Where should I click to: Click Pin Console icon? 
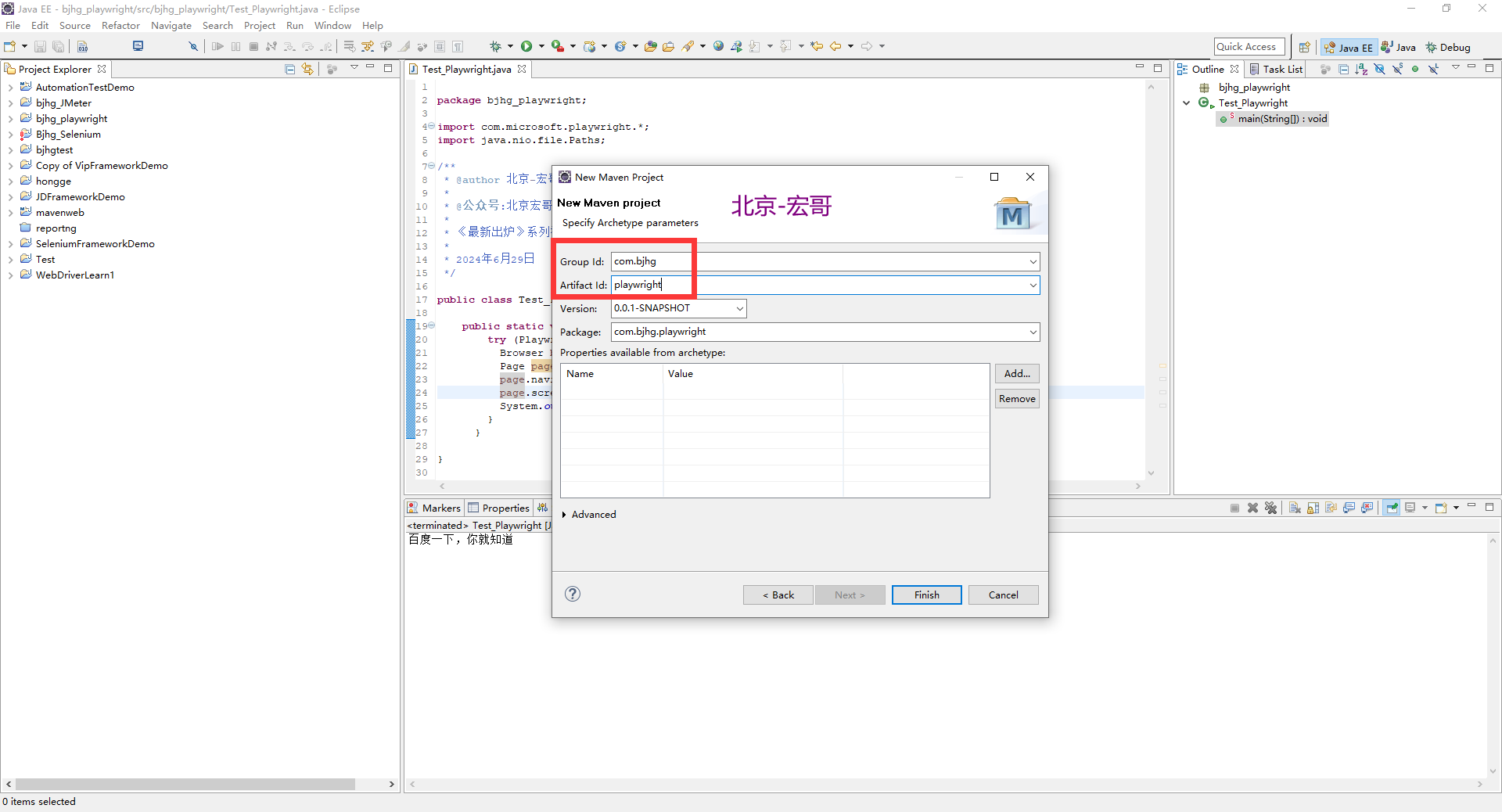(x=1392, y=508)
